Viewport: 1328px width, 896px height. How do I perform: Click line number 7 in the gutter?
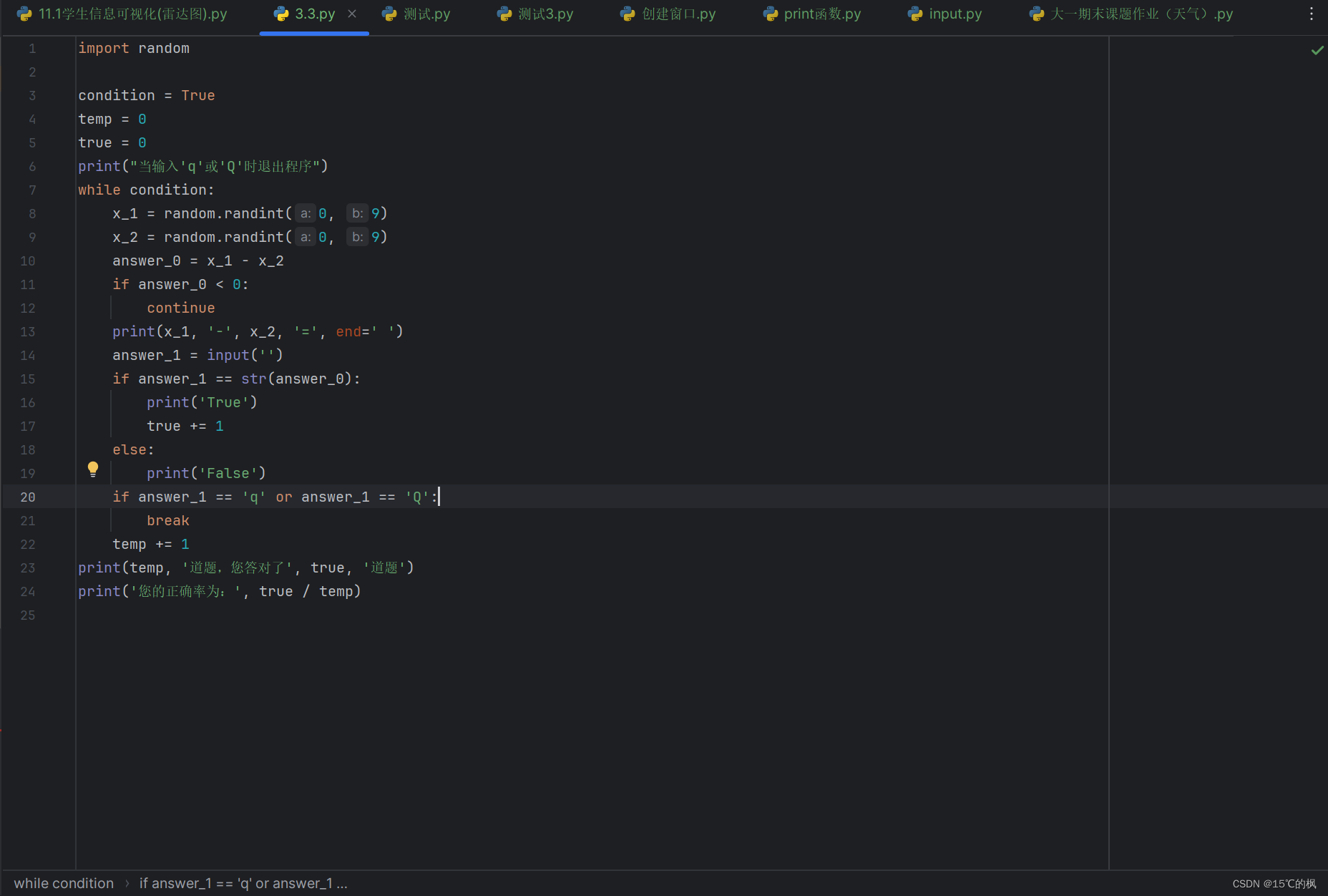tap(32, 190)
